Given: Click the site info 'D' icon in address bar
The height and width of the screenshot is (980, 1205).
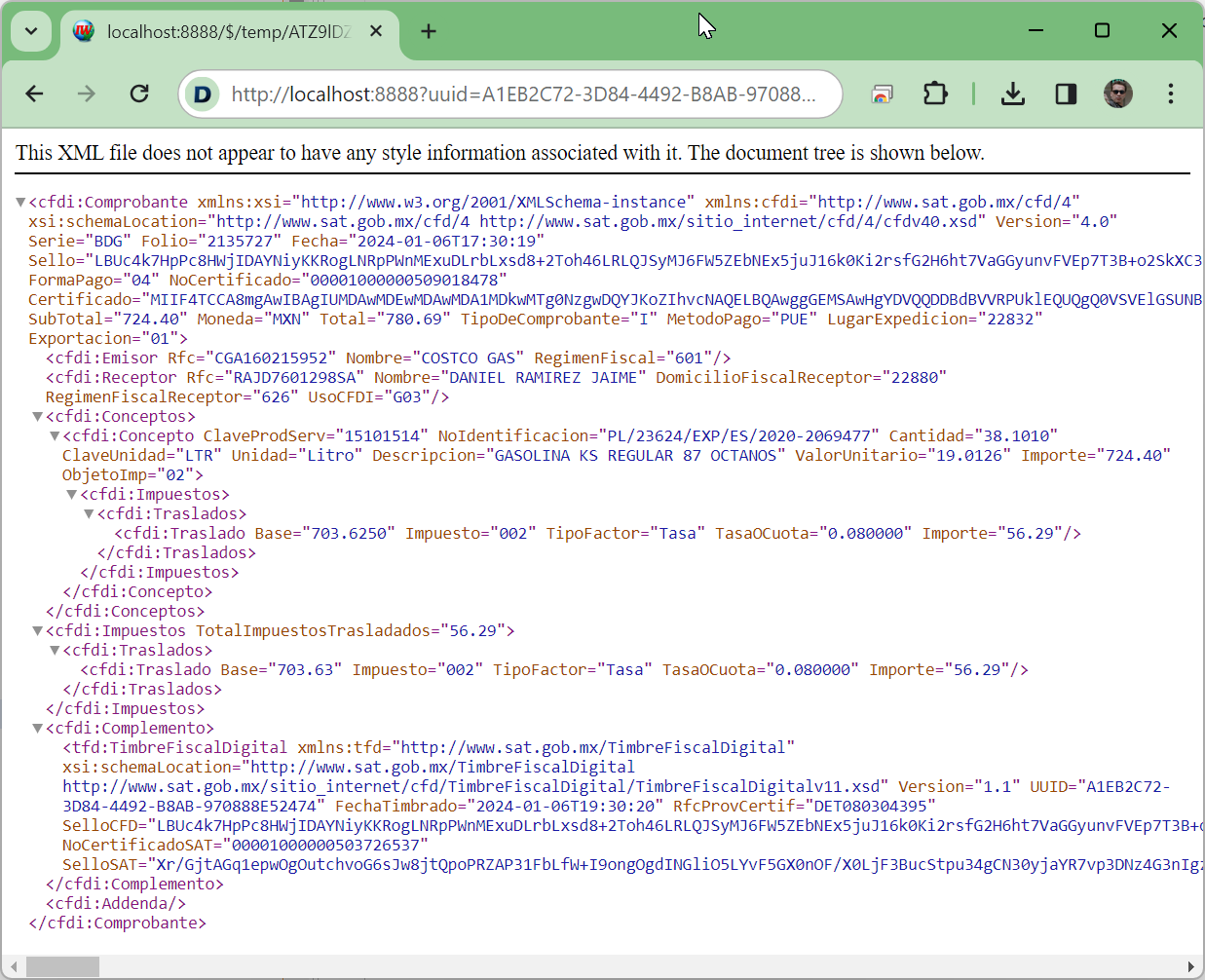Looking at the screenshot, I should (x=203, y=94).
